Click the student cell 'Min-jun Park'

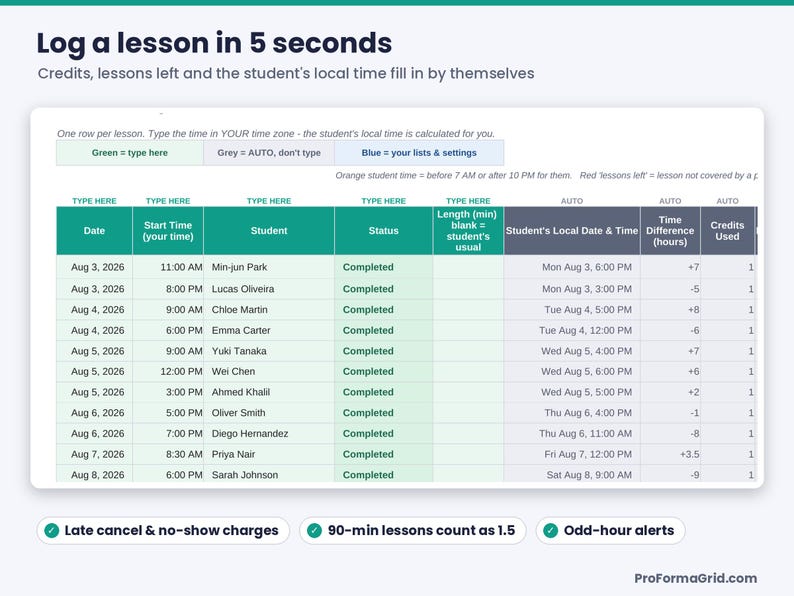pos(269,267)
